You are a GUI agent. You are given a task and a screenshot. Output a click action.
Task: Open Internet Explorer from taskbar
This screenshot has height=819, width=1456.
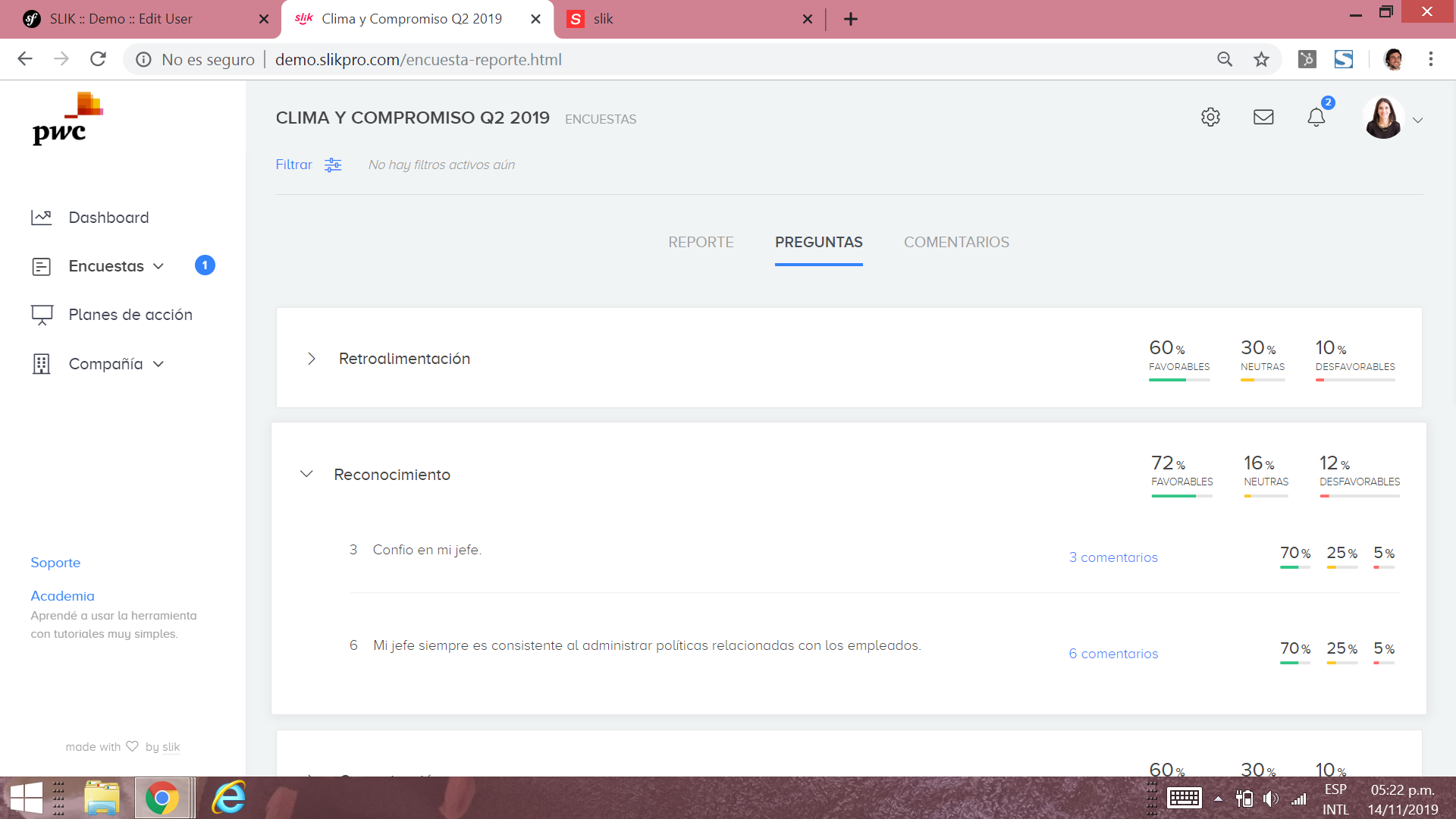pyautogui.click(x=228, y=798)
